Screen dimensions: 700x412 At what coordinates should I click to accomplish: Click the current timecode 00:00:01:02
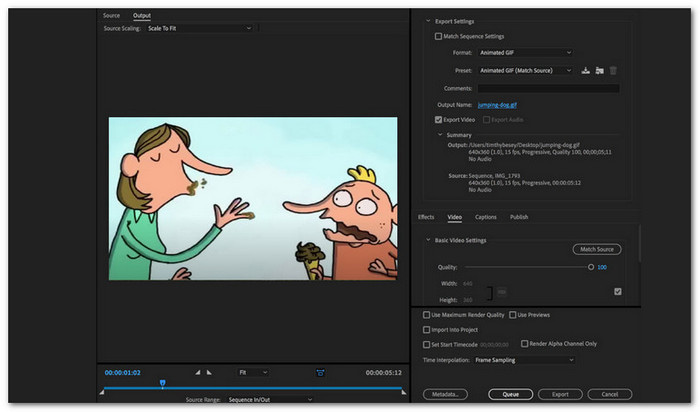[123, 372]
